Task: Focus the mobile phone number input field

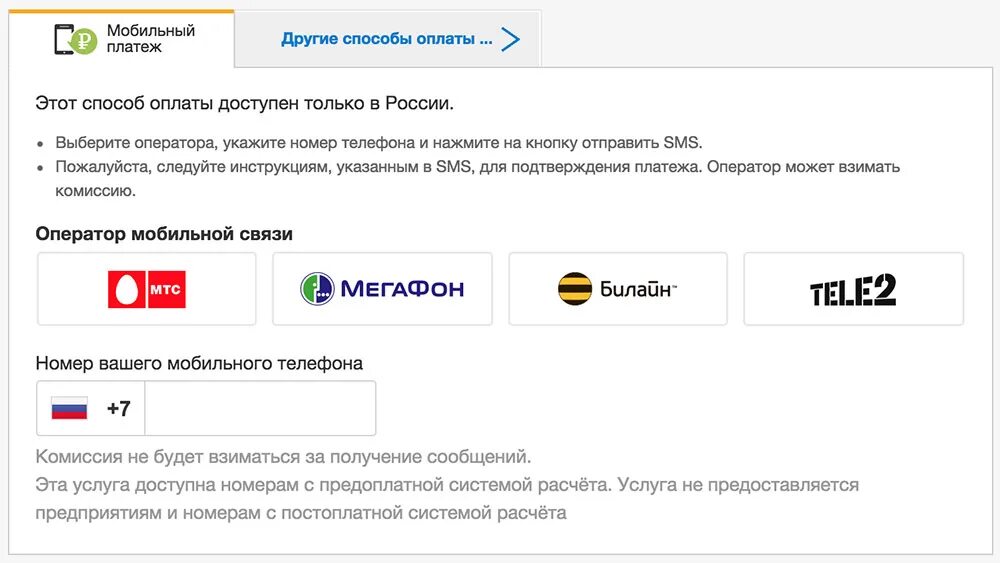Action: click(260, 408)
